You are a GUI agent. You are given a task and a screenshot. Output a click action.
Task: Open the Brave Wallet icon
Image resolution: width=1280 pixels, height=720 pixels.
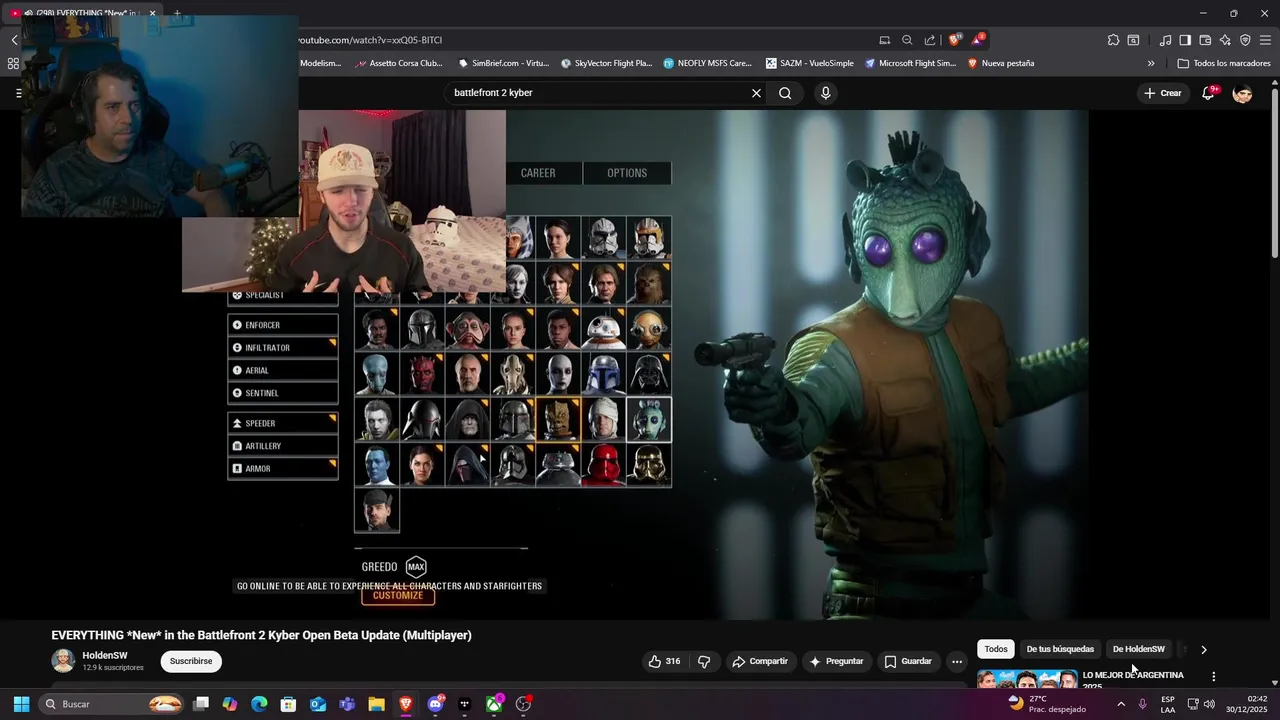[1205, 40]
